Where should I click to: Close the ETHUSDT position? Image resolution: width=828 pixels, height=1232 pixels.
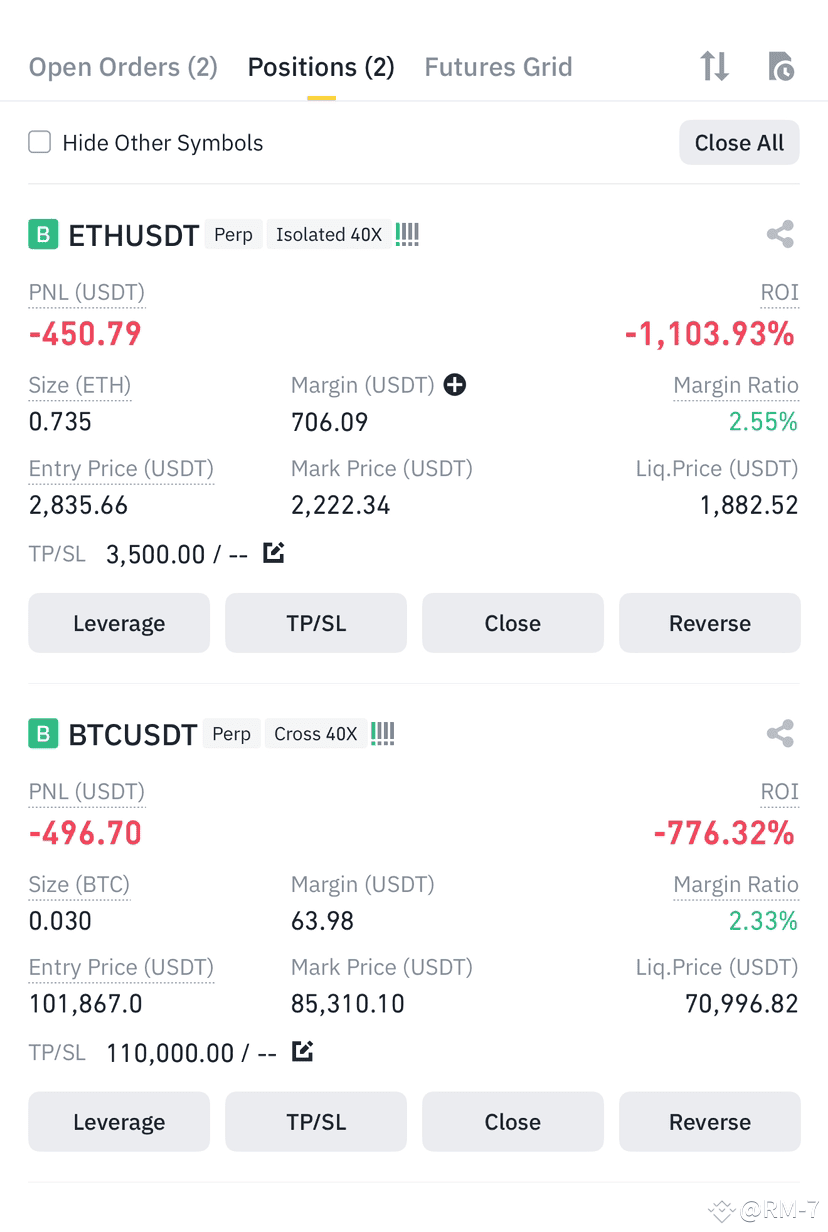[x=513, y=623]
